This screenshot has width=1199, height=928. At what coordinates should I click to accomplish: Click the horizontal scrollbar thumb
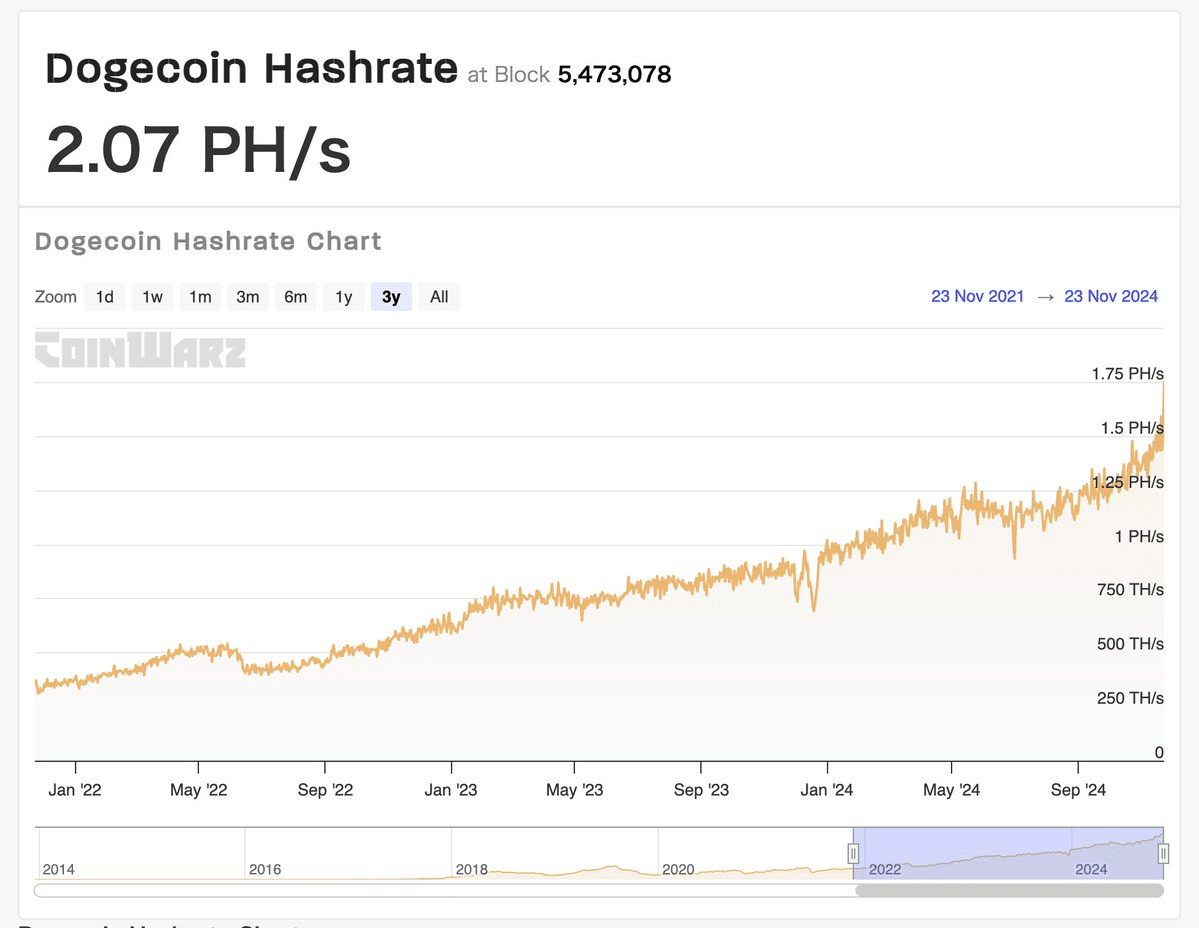coord(1009,890)
